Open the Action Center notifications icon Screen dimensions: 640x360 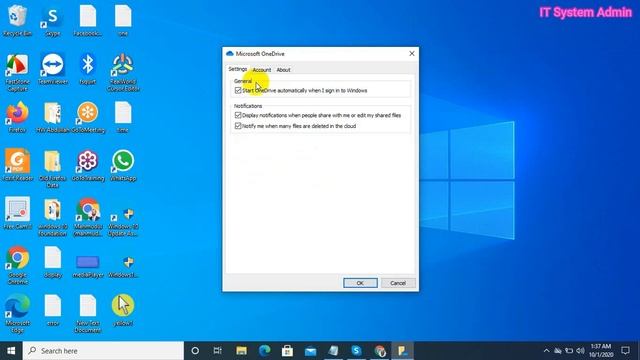625,351
